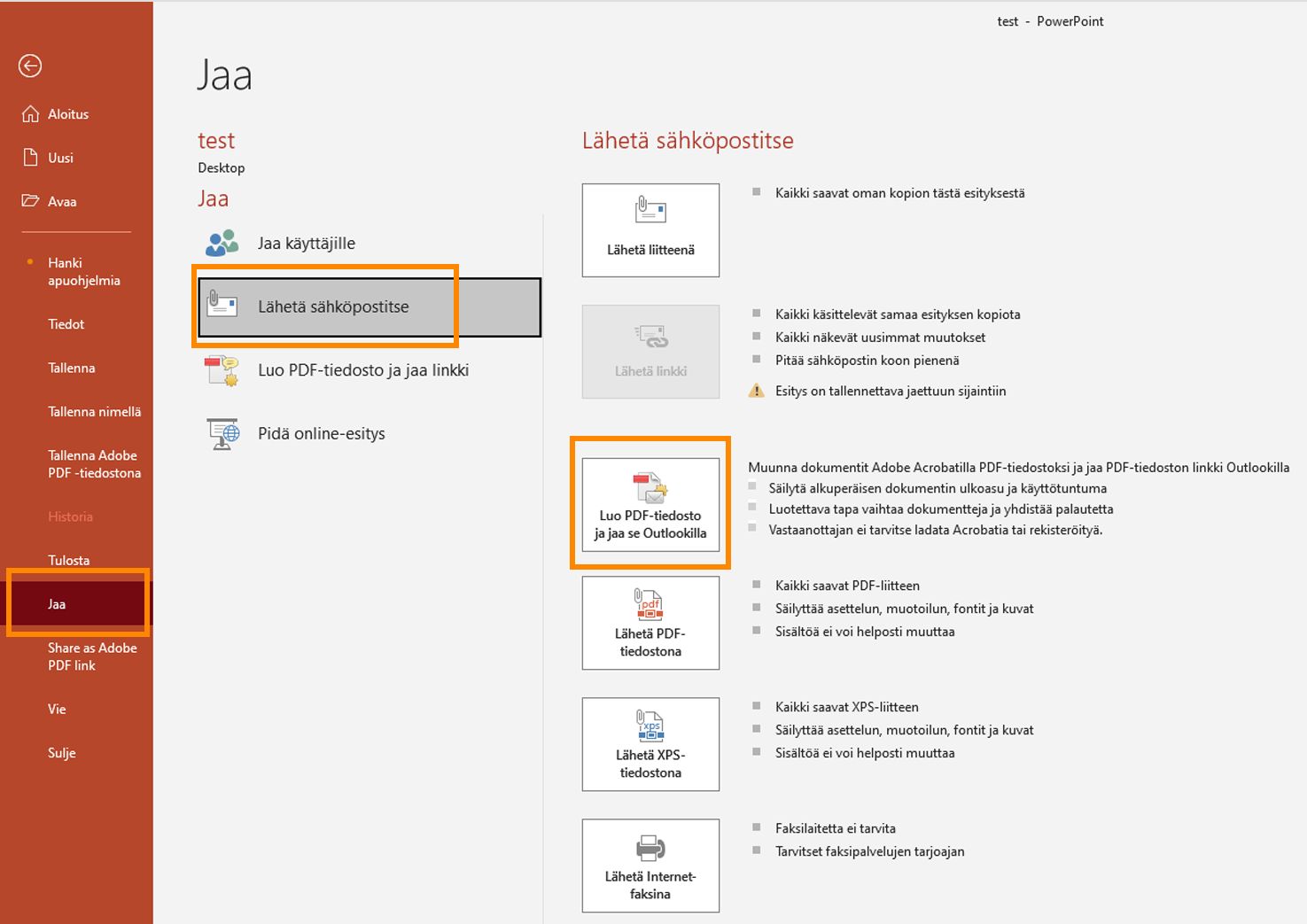Select the Pidä online-esitys monitor icon
The width and height of the screenshot is (1307, 924).
221,433
